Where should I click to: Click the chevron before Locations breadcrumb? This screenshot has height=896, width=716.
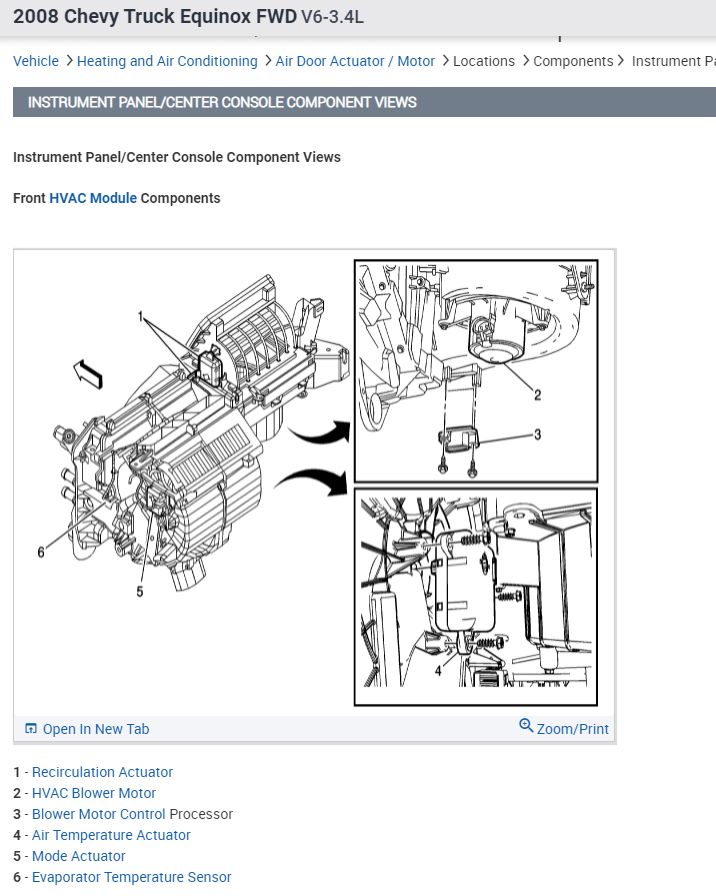pyautogui.click(x=446, y=61)
